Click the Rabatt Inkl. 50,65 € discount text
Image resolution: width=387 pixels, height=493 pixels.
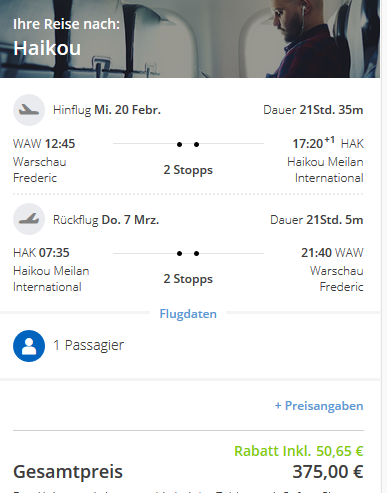coord(299,451)
